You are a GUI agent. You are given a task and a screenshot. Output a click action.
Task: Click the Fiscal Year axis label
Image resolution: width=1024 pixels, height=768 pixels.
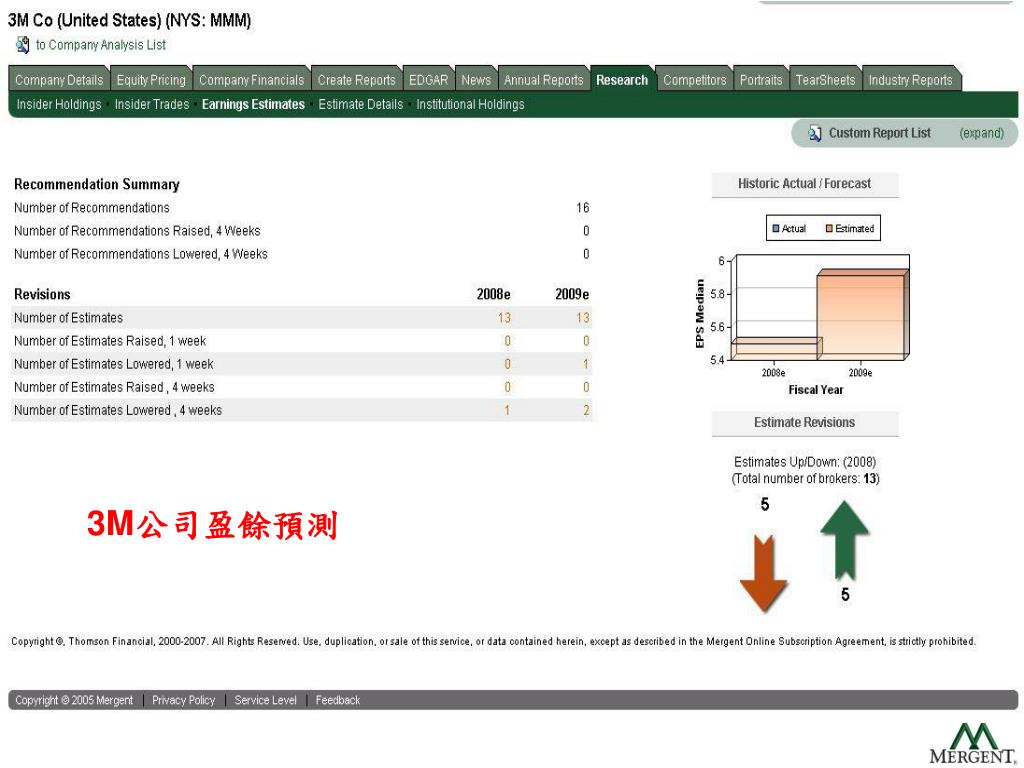pyautogui.click(x=816, y=390)
